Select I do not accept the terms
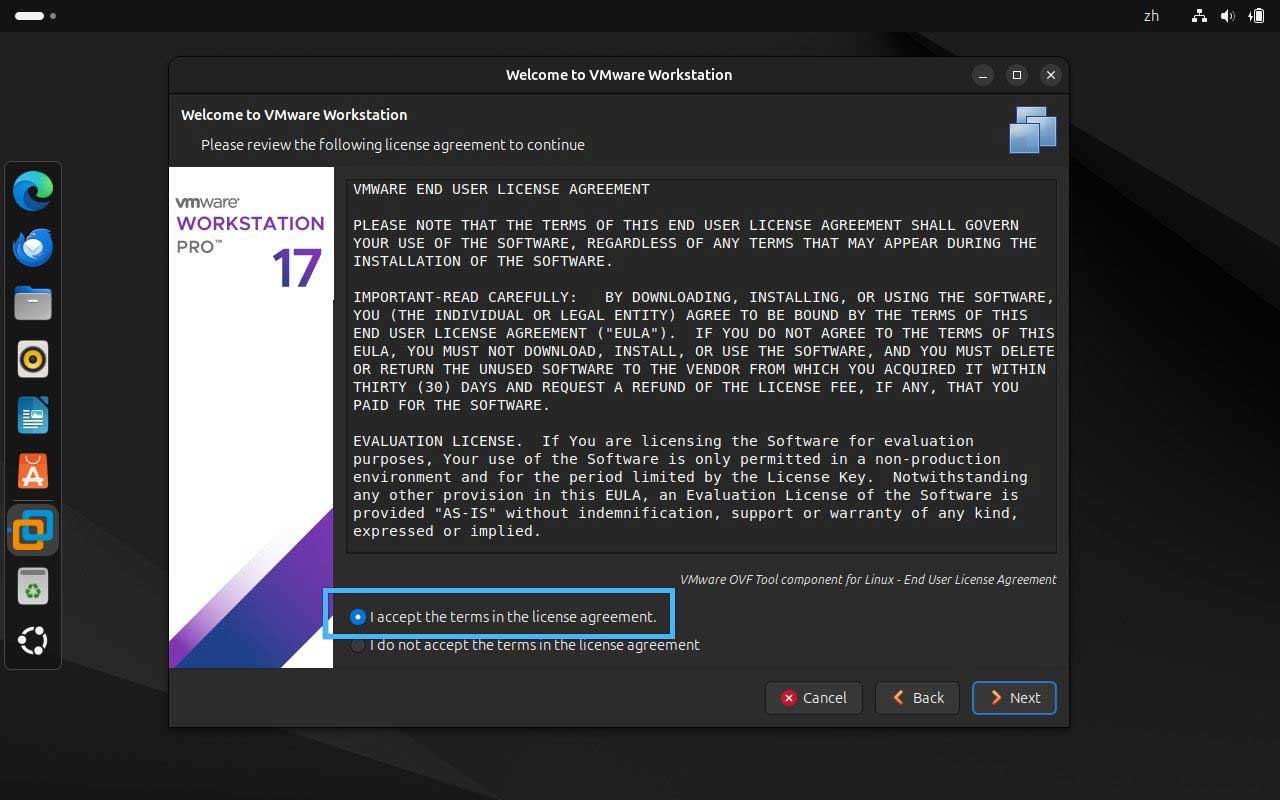The image size is (1280, 800). (x=525, y=645)
